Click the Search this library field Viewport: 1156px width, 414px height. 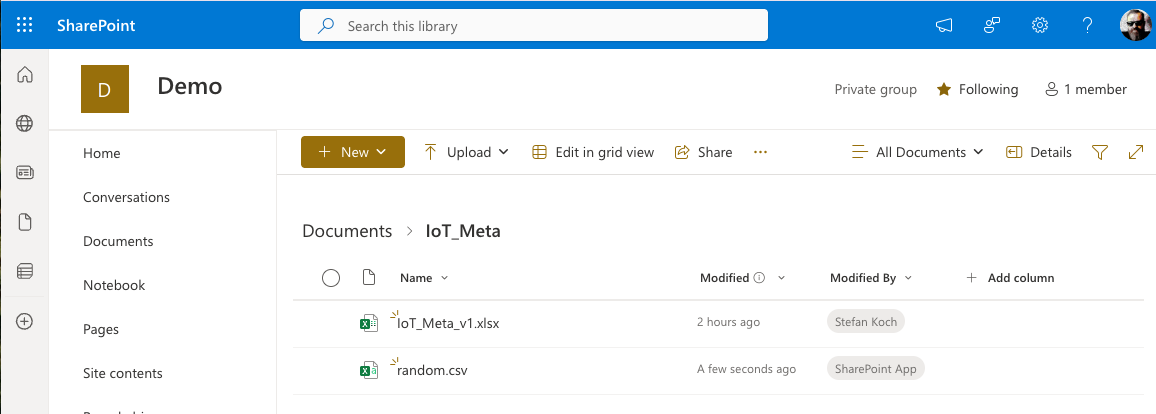[534, 26]
